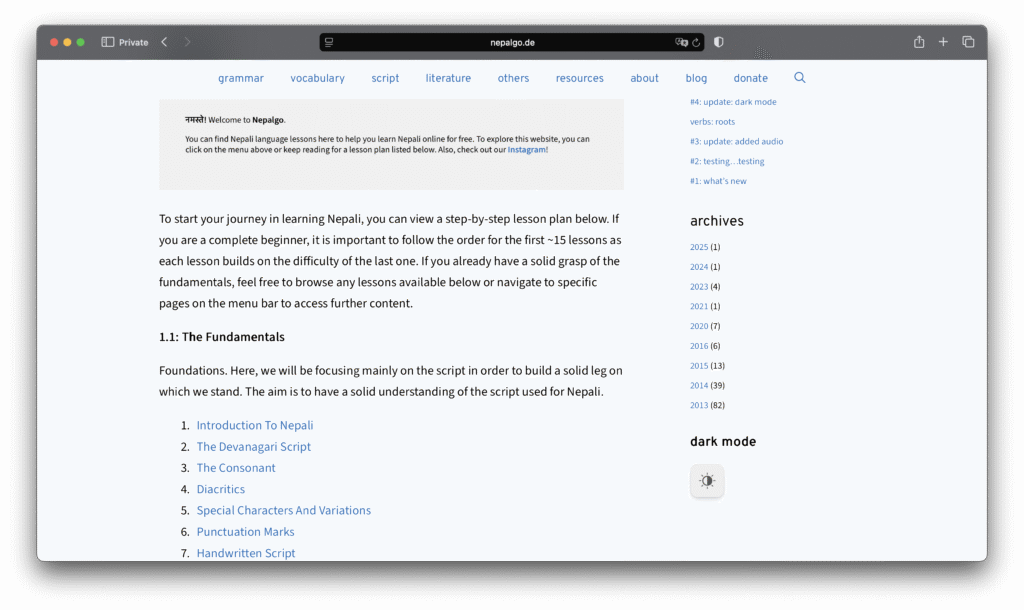Open the others menu
This screenshot has height=610, width=1024.
coord(513,78)
